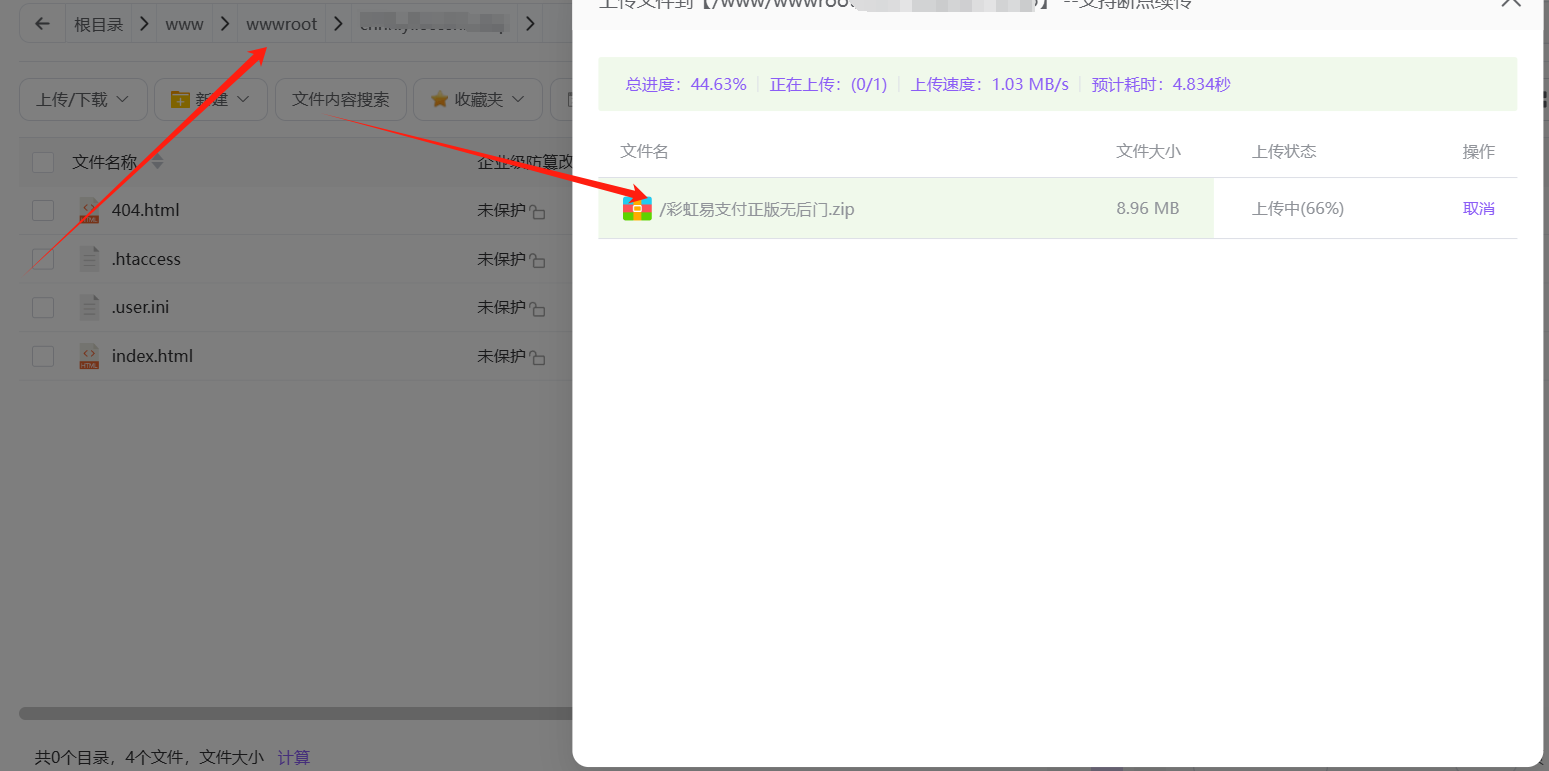The image size is (1549, 771).
Task: Click 取消 to cancel the upload
Action: 1478,209
